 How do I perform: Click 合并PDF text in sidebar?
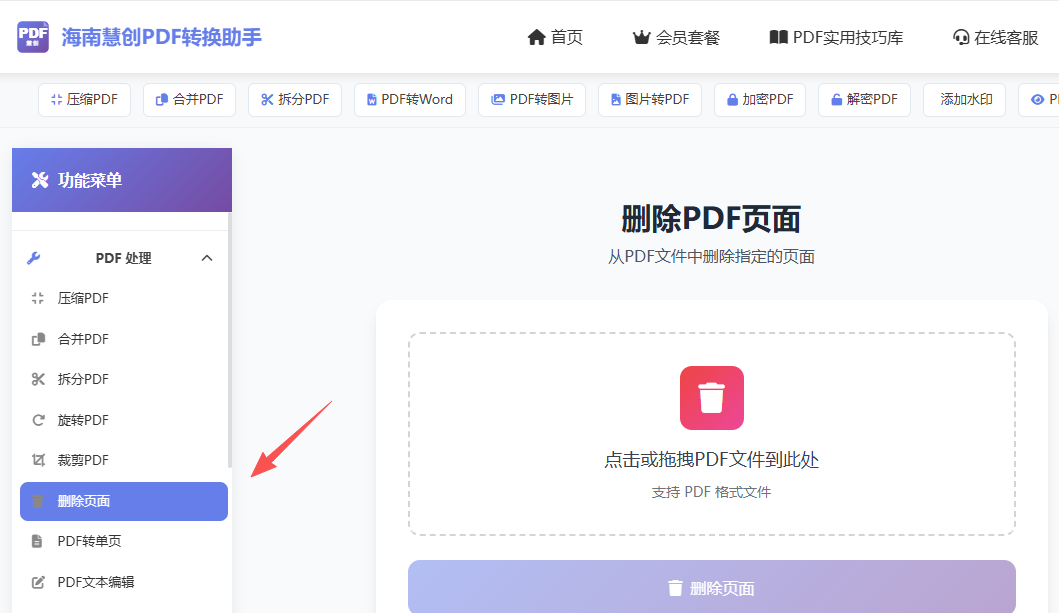[83, 339]
